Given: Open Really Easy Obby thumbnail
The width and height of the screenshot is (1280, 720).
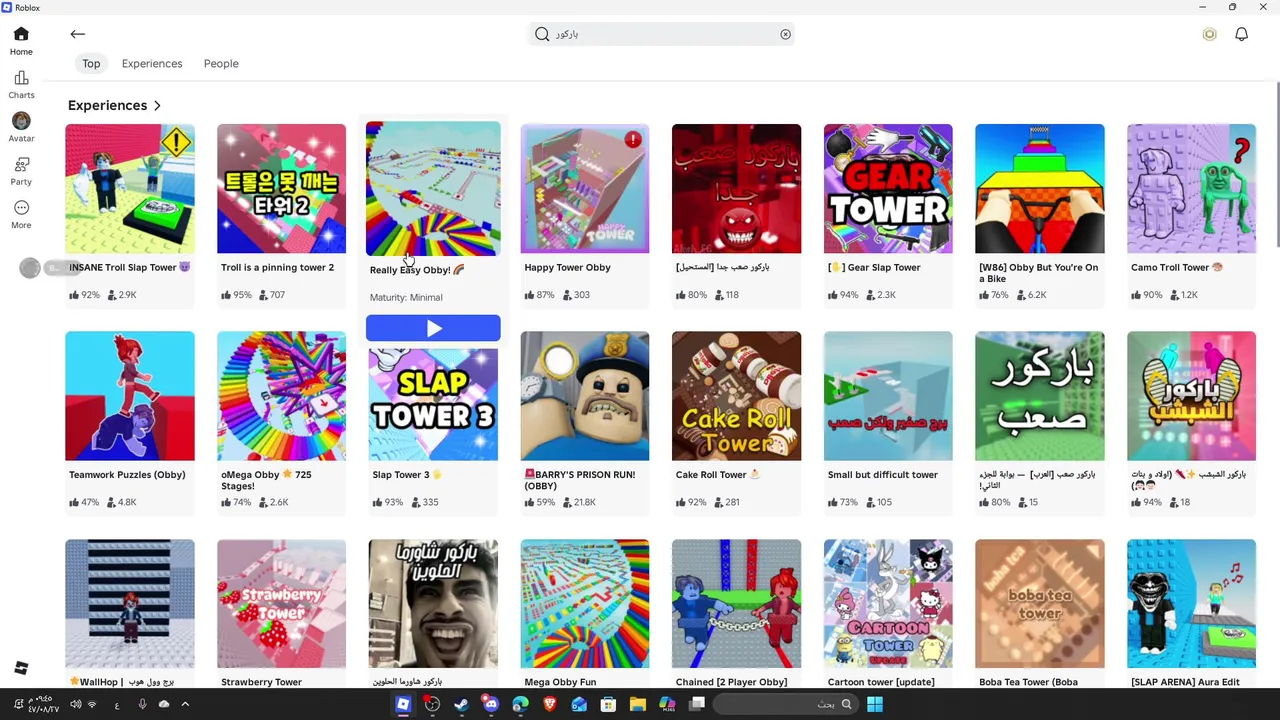Looking at the screenshot, I should pos(433,188).
